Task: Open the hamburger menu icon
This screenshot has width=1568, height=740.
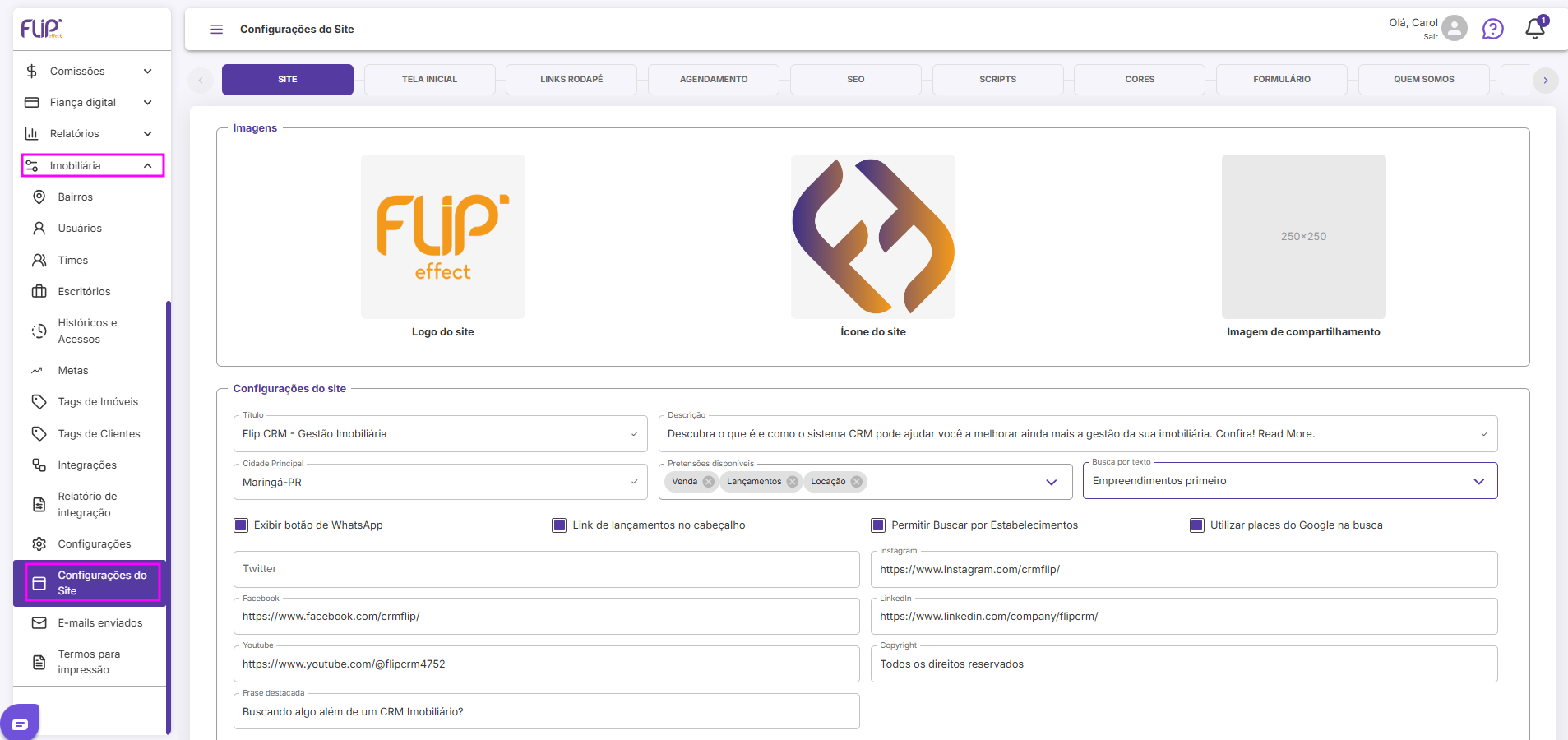Action: pos(217,30)
